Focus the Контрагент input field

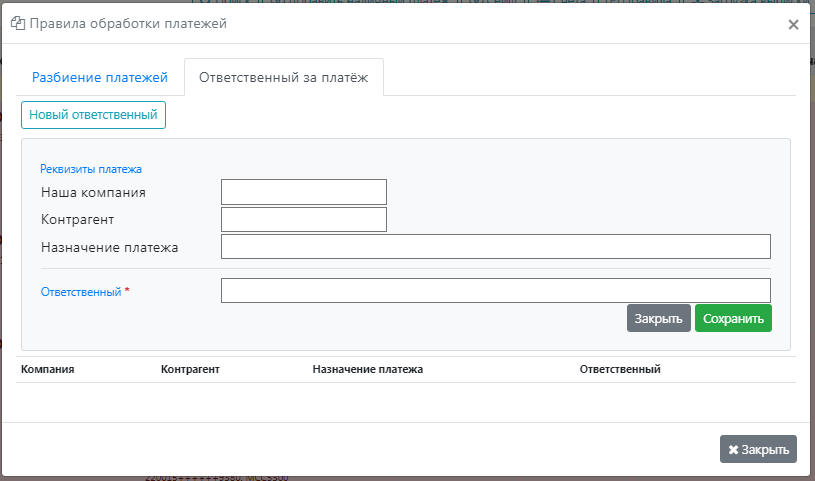coord(304,219)
